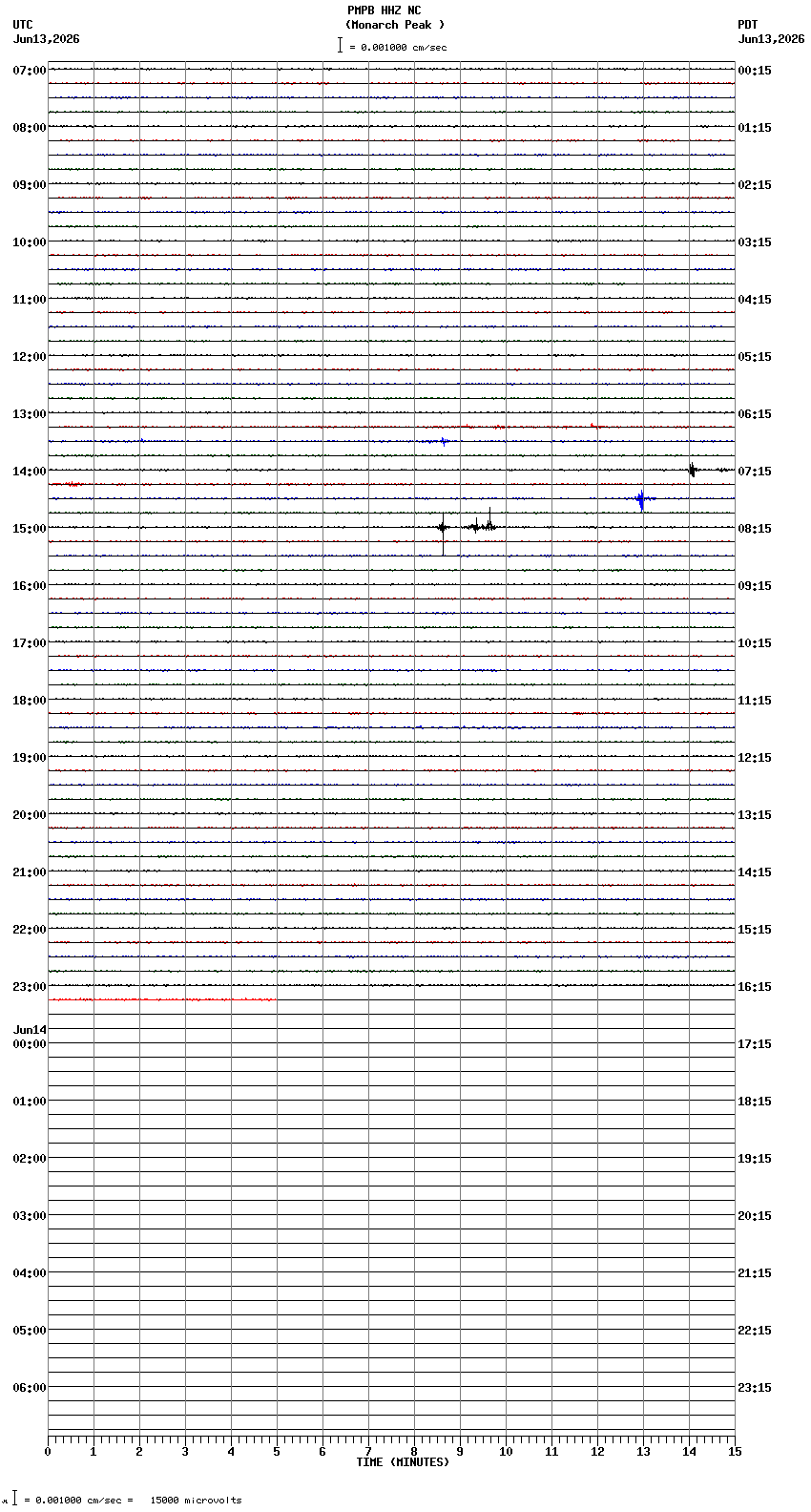Click the 15000 microvolts scale note
Viewport: 811px width, 1512px height.
click(196, 1501)
